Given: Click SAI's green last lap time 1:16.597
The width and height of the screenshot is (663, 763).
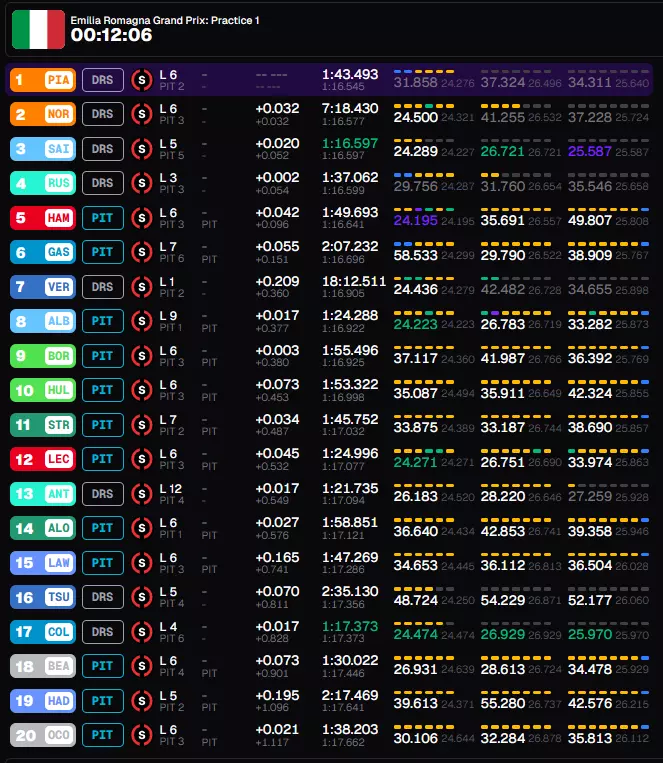Looking at the screenshot, I should [x=350, y=143].
